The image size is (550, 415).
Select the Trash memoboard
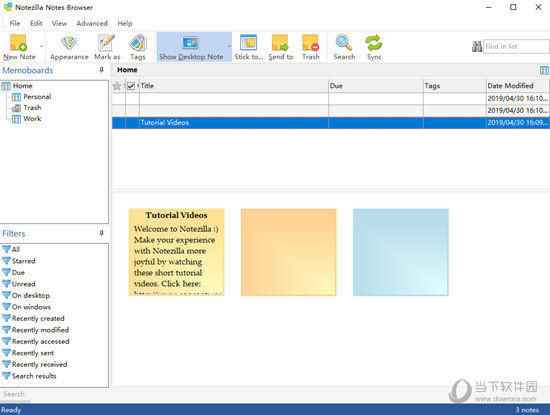pyautogui.click(x=32, y=108)
